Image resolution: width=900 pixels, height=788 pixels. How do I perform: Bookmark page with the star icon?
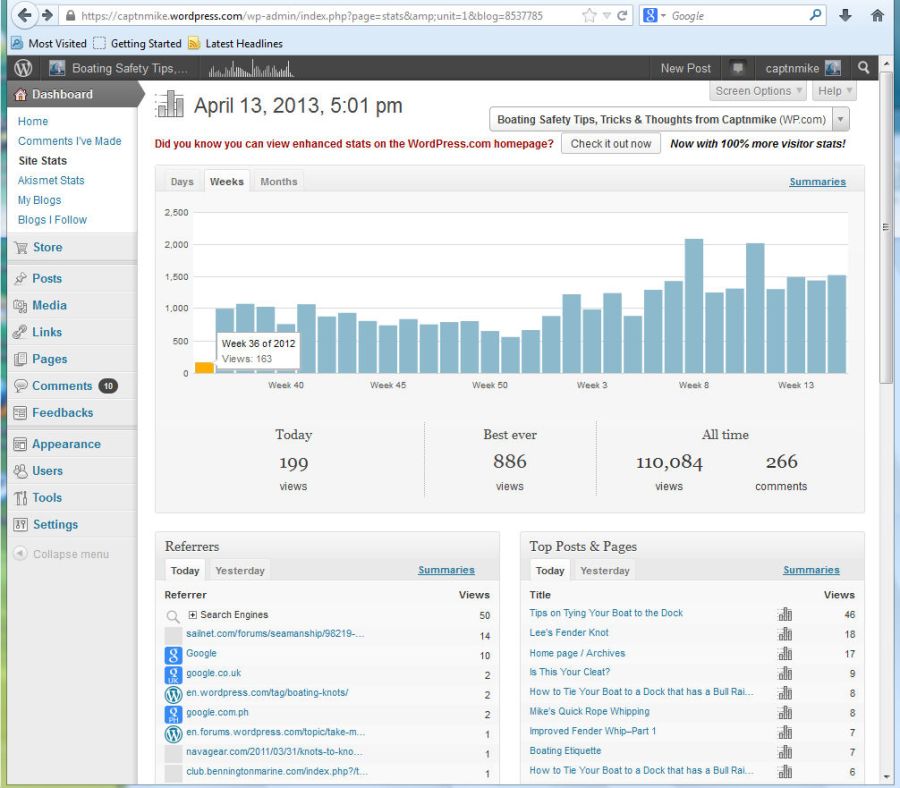(590, 16)
